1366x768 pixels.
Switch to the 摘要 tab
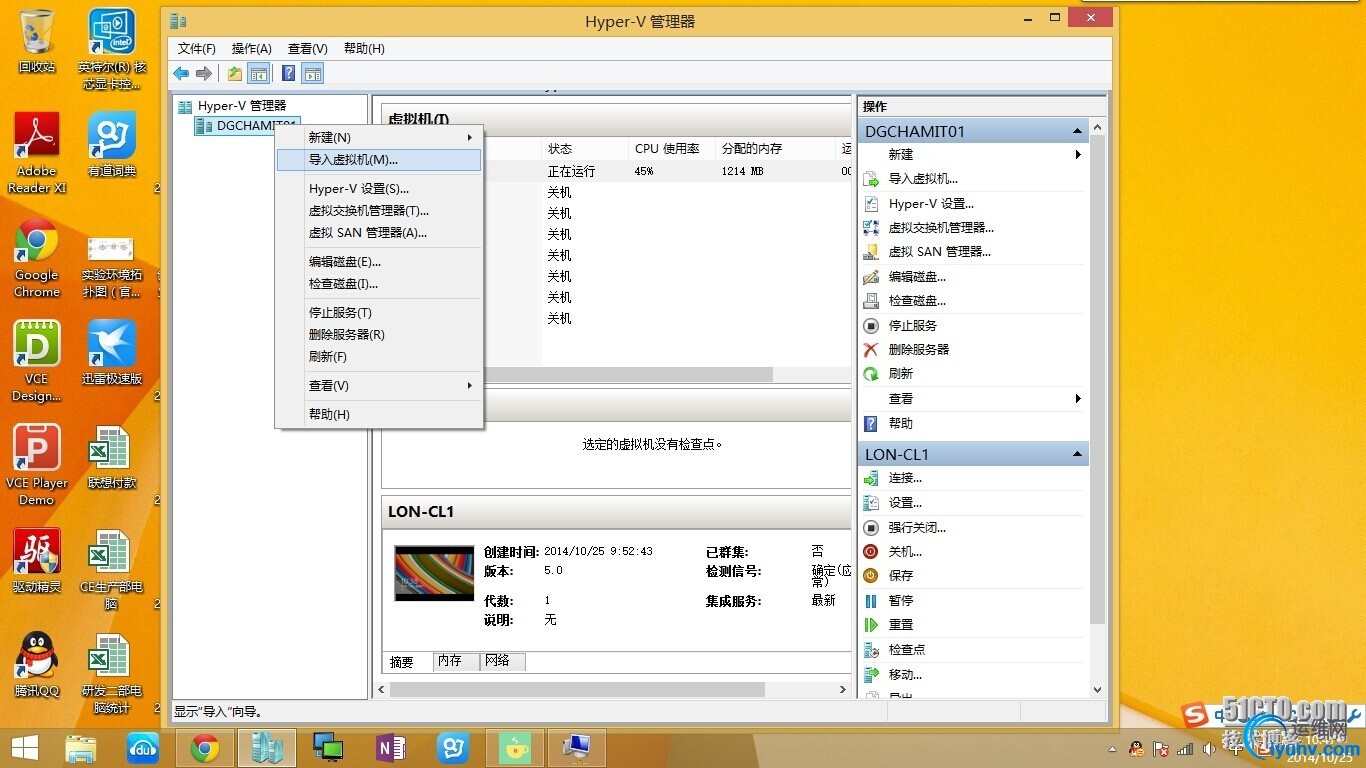tap(402, 662)
